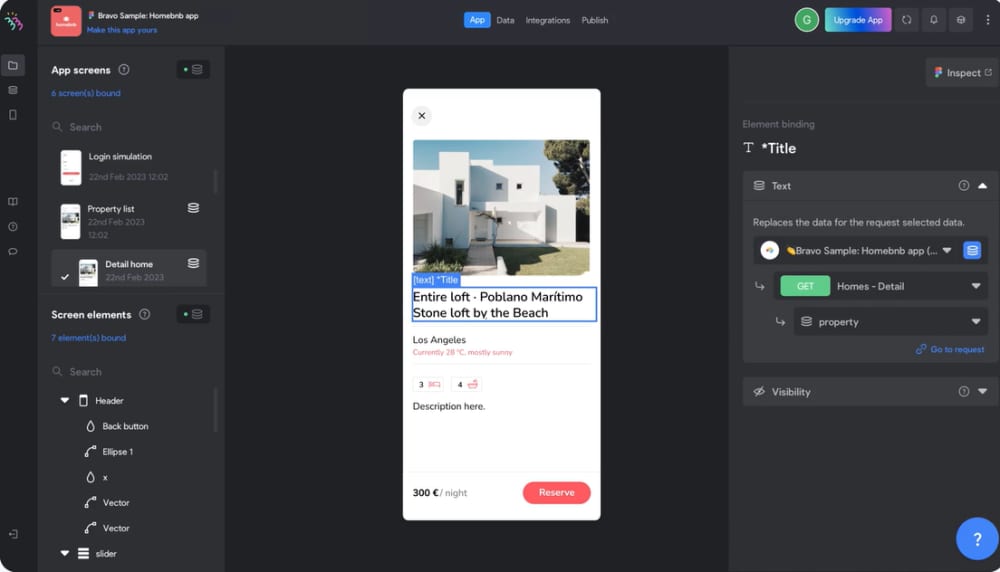Open the book documentation icon in sidebar

pyautogui.click(x=13, y=202)
